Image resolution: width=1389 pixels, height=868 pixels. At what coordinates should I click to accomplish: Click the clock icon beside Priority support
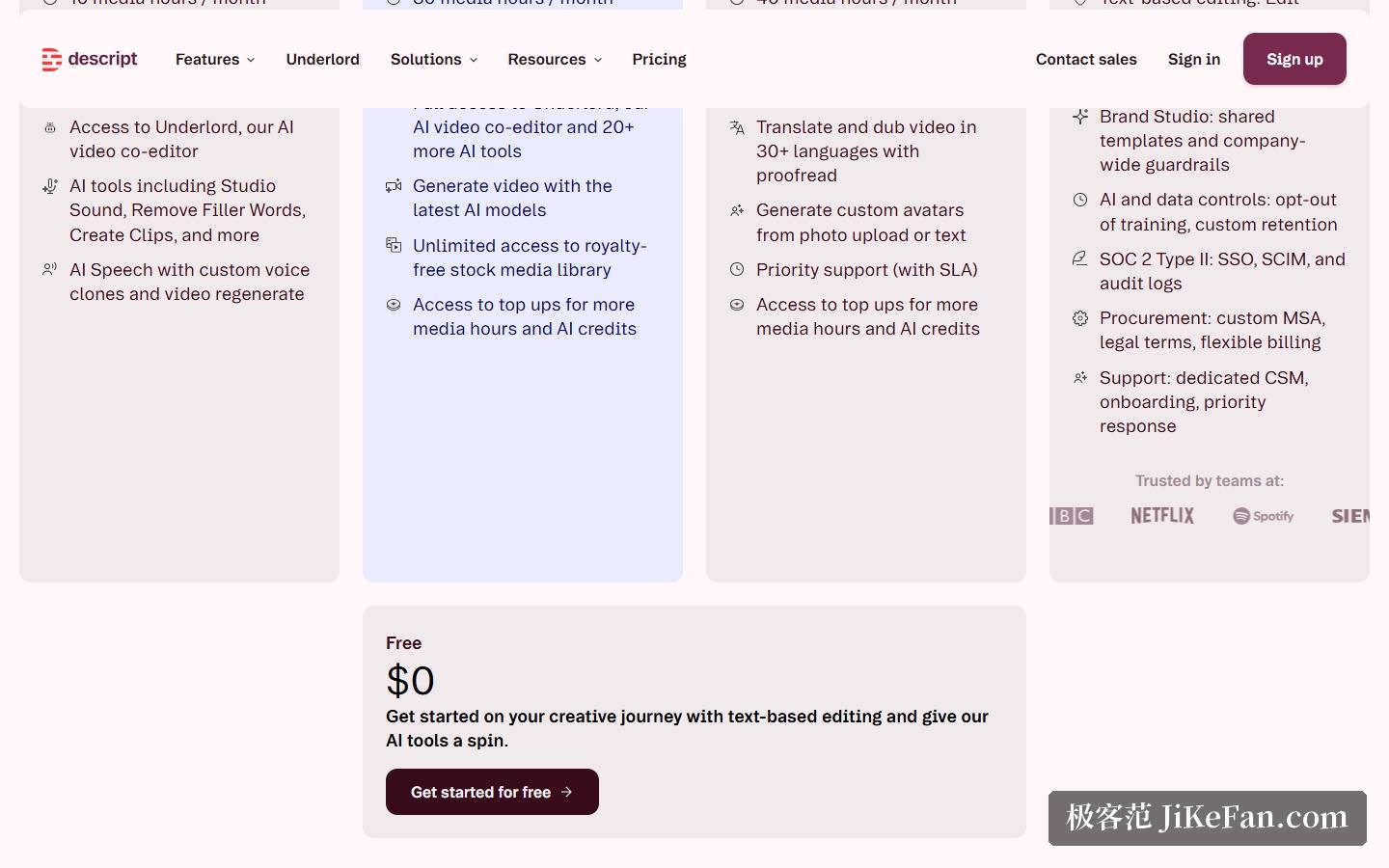click(x=737, y=270)
